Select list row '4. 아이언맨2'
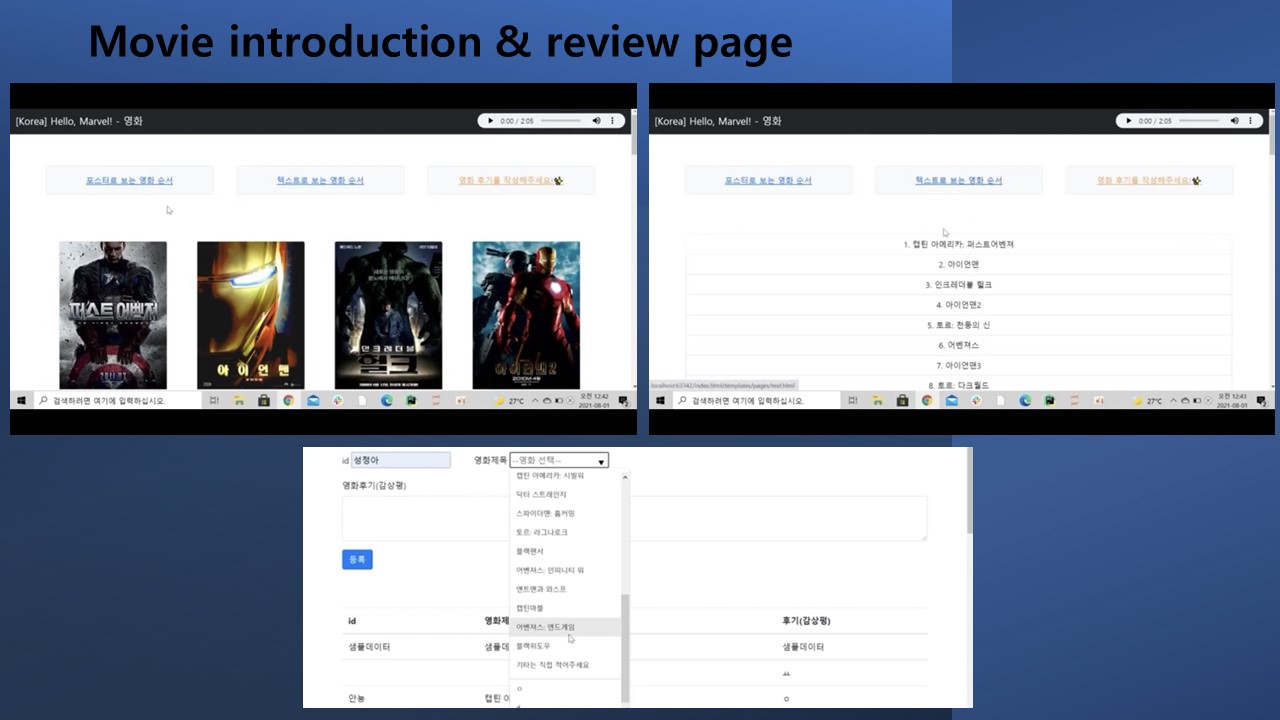Image resolution: width=1280 pixels, height=720 pixels. 958,305
